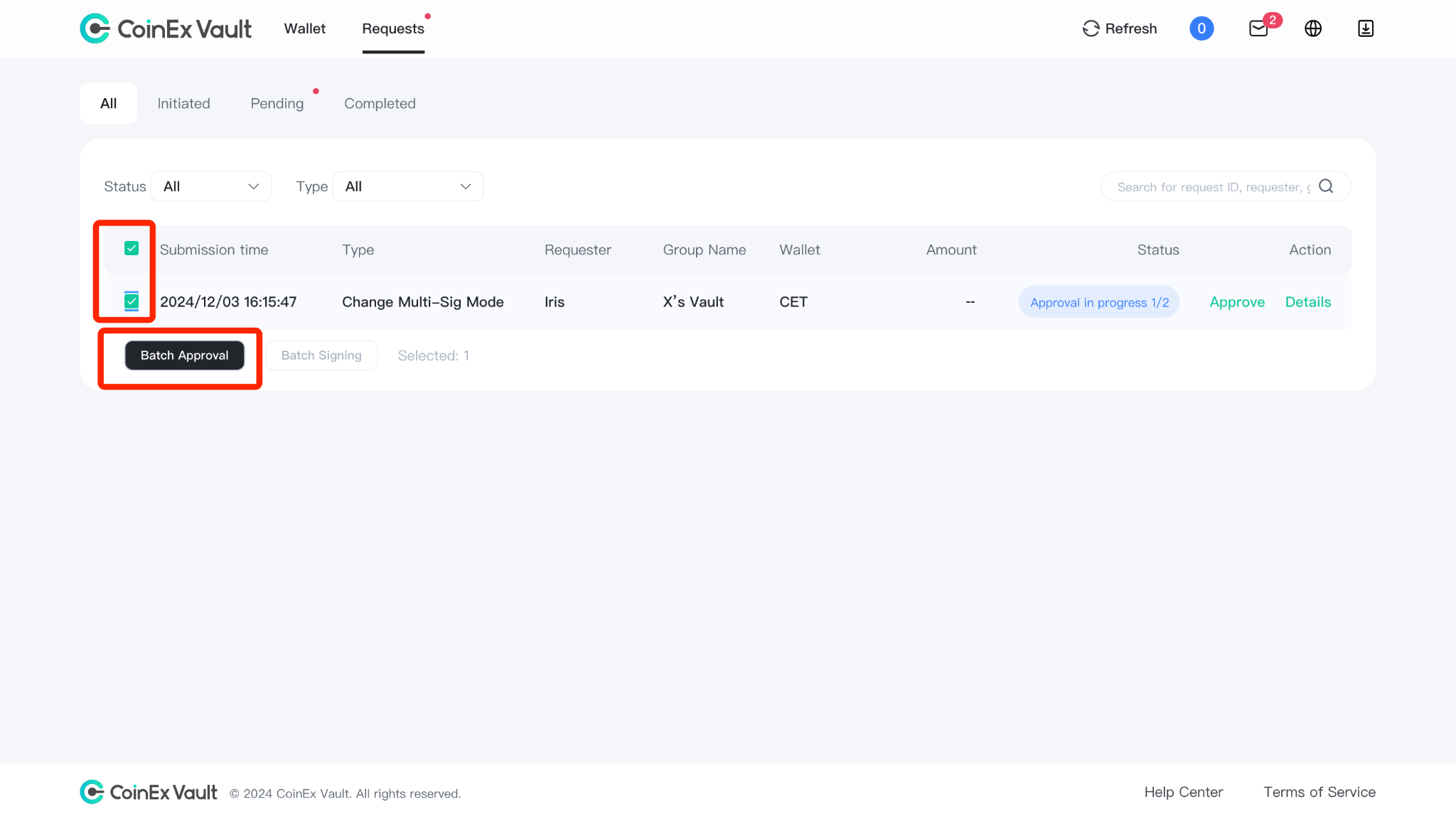Viewport: 1456px width, 819px height.
Task: Open the Terms of Service link
Action: click(x=1319, y=792)
